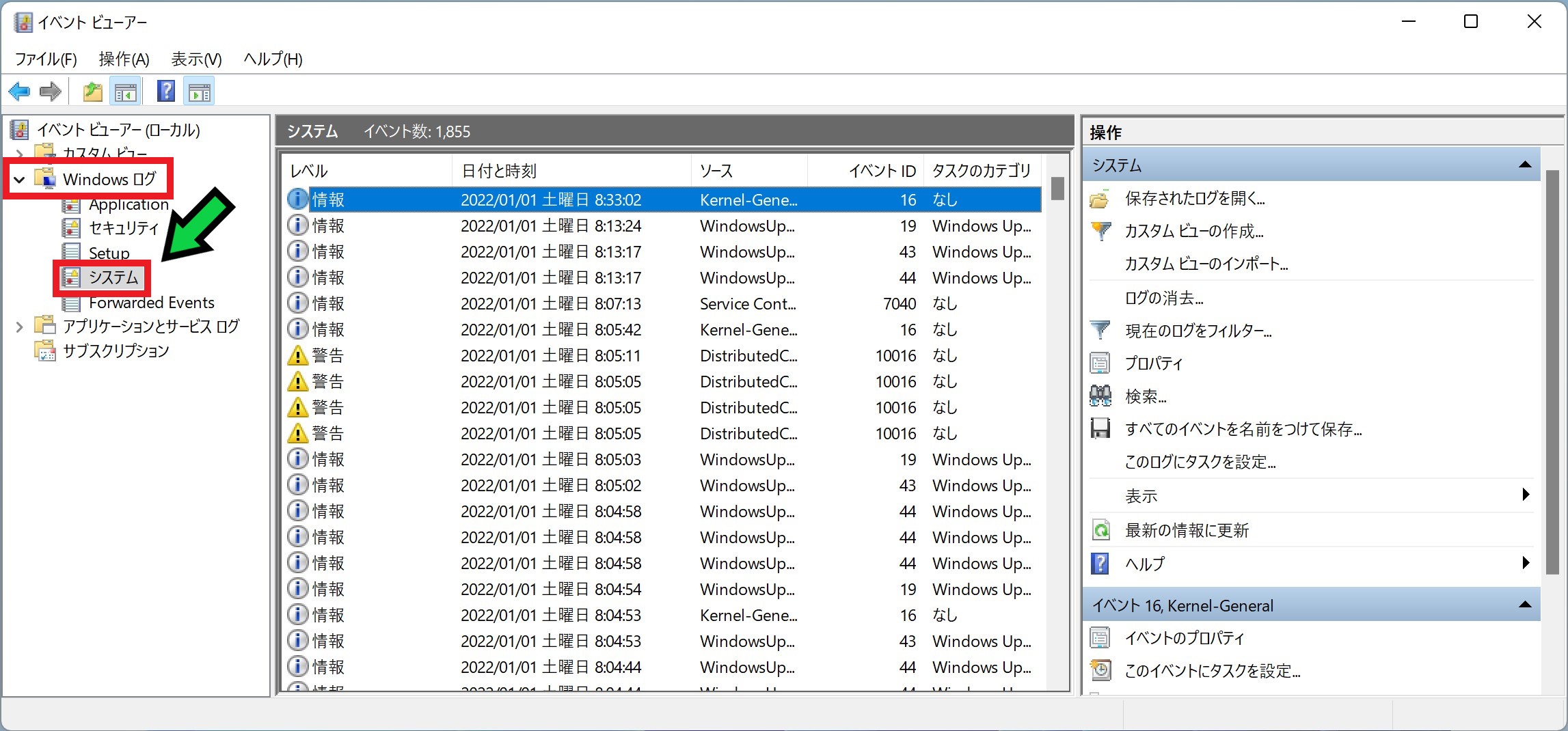Select event row at 8:04:54 ID 19
Image resolution: width=1568 pixels, height=731 pixels.
[663, 590]
